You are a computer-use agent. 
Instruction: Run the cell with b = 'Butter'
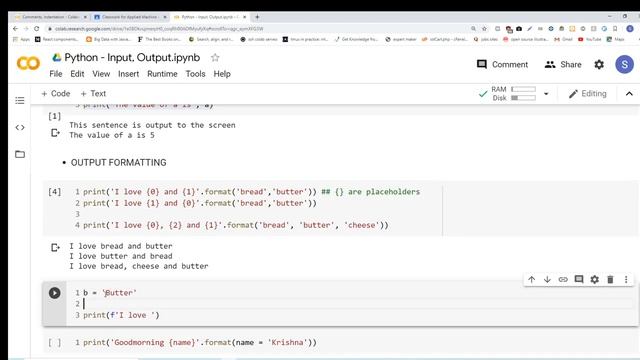[x=55, y=293]
